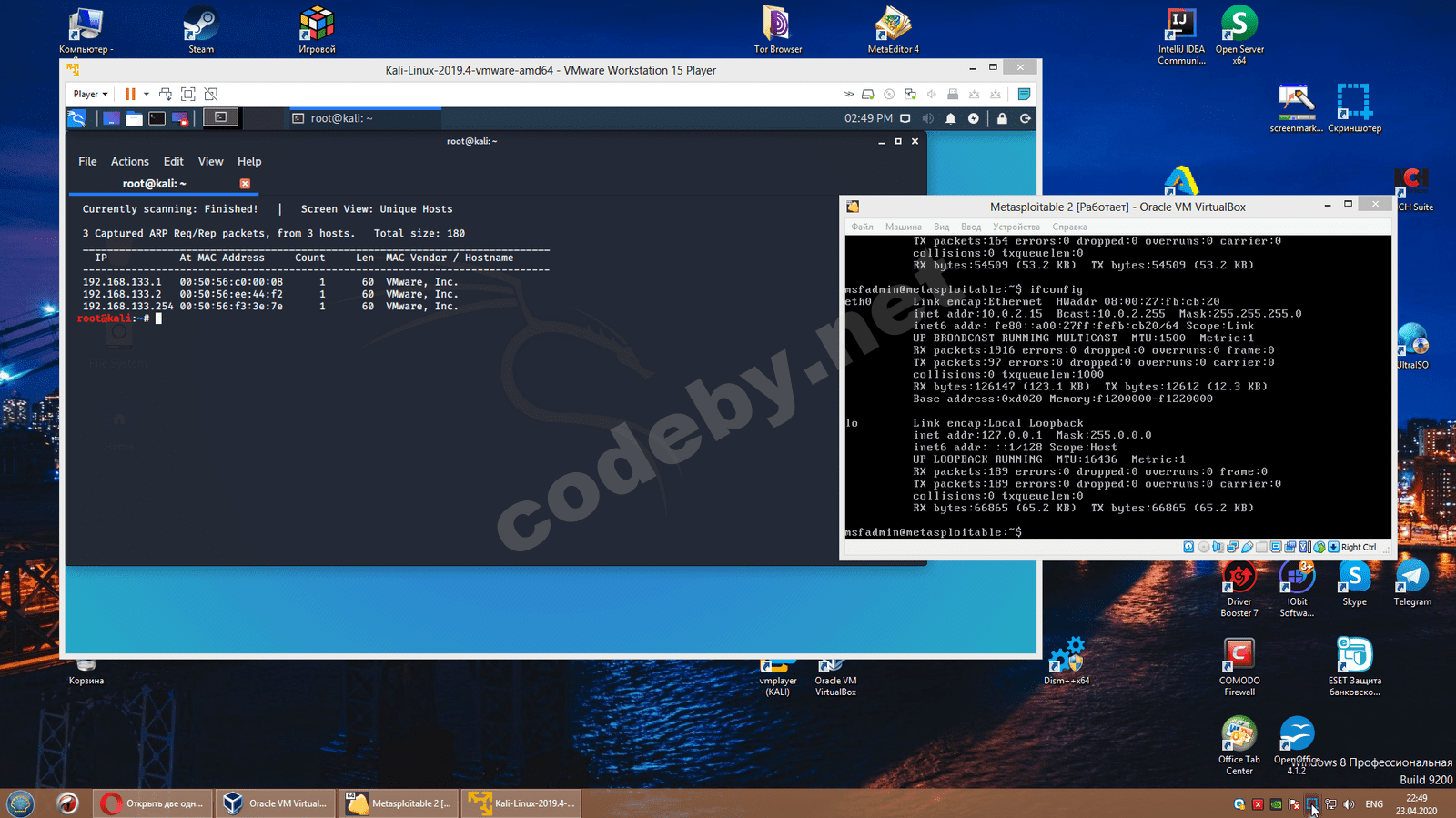Switch to Oracle VM VirtualBox taskbar button
Image resolution: width=1456 pixels, height=818 pixels.
[277, 803]
